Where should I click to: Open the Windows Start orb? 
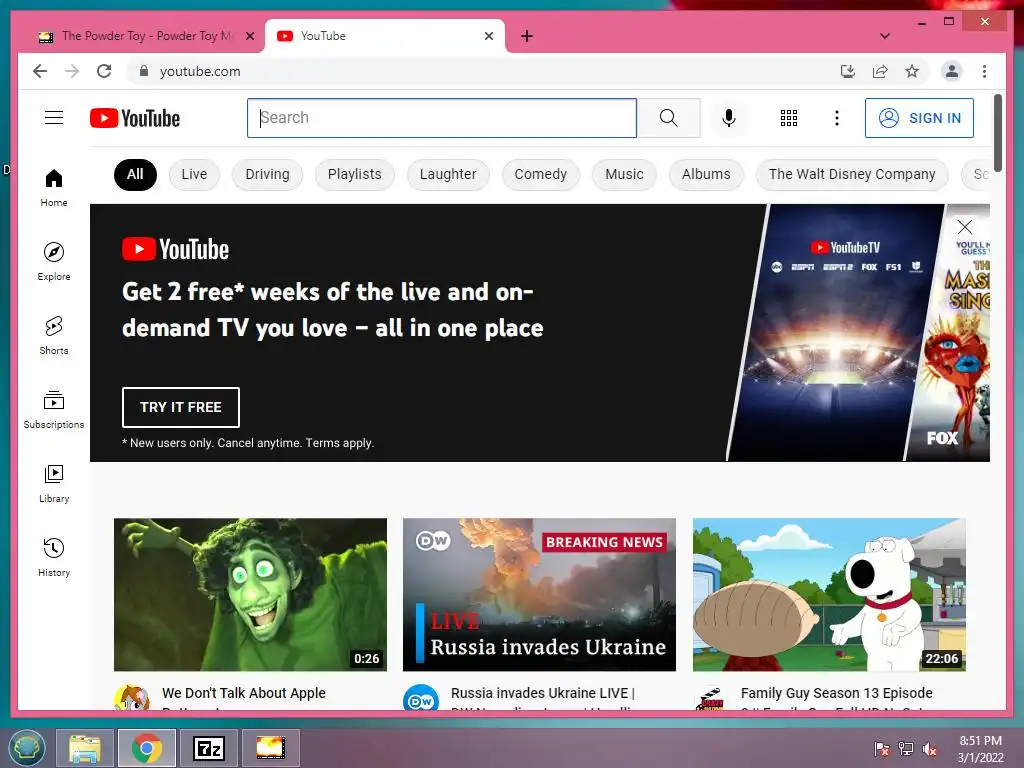[x=26, y=748]
